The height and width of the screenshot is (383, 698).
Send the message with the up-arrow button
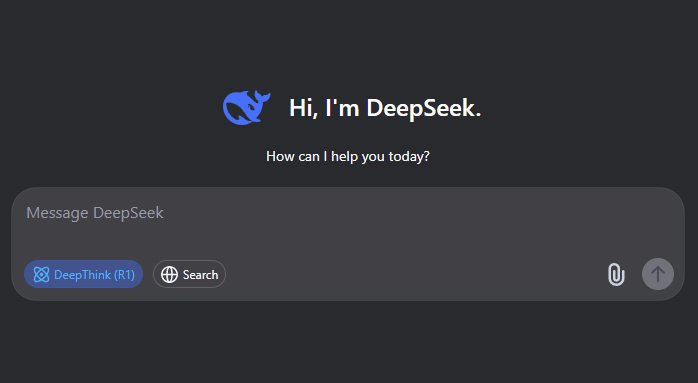[657, 274]
